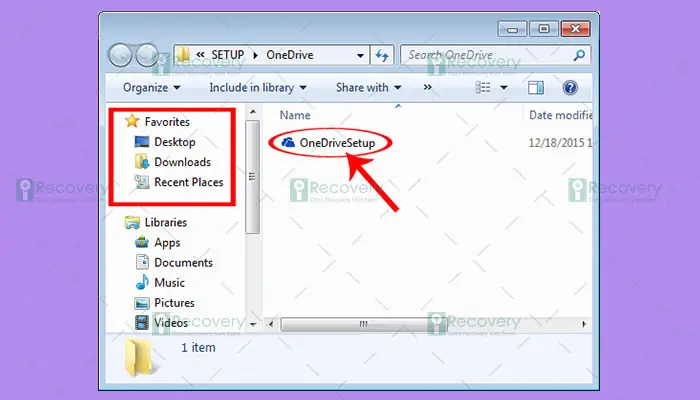Screen dimensions: 700x400
Task: Maximize the Explorer window
Action: (544, 29)
